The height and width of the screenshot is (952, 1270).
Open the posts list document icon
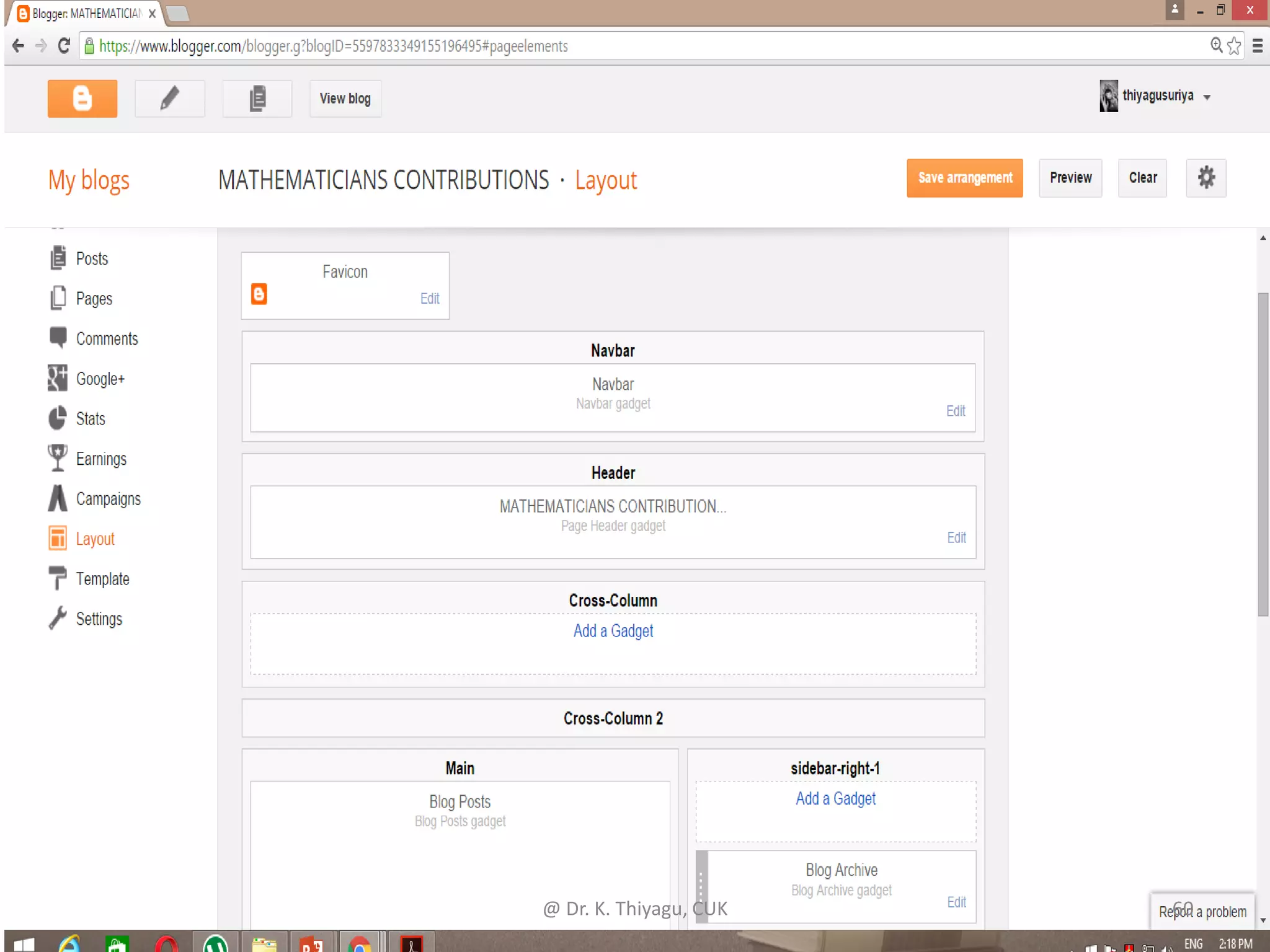257,99
